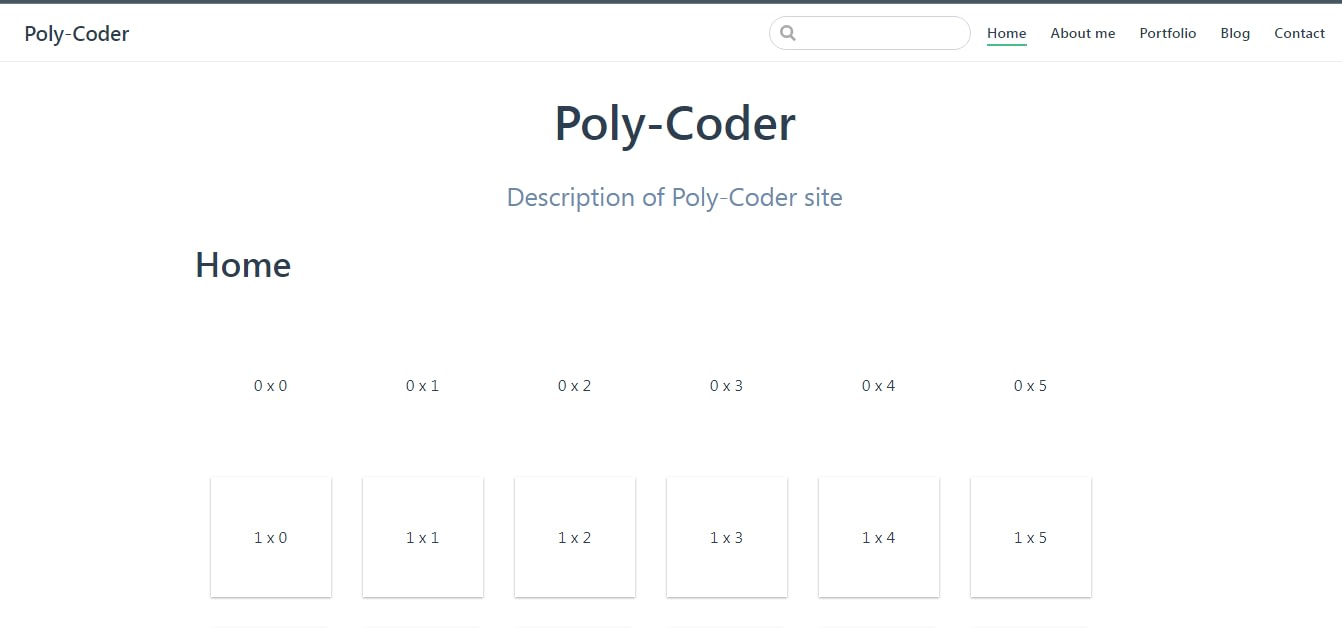Click the Home section heading

[x=242, y=265]
